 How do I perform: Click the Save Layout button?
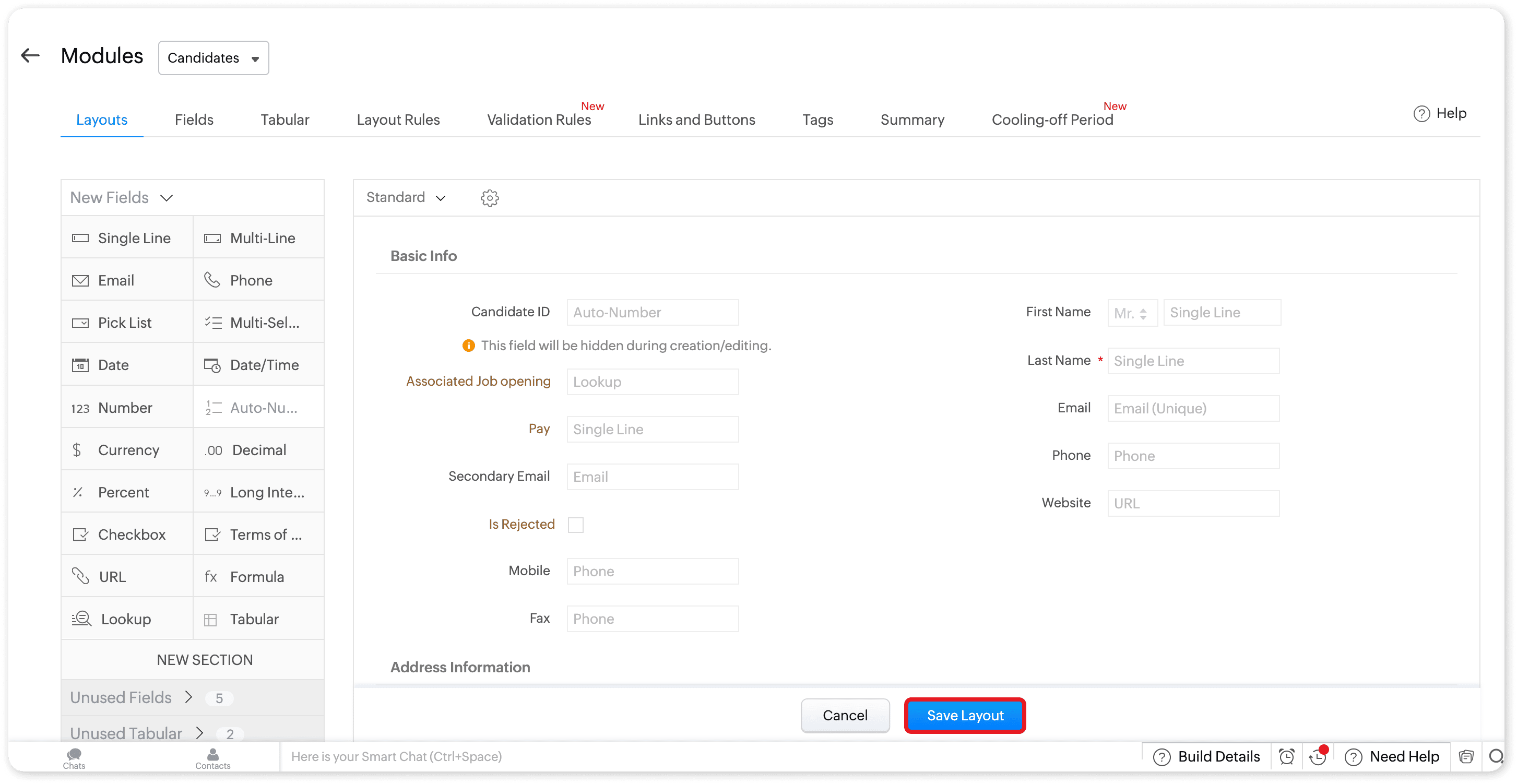pyautogui.click(x=965, y=716)
